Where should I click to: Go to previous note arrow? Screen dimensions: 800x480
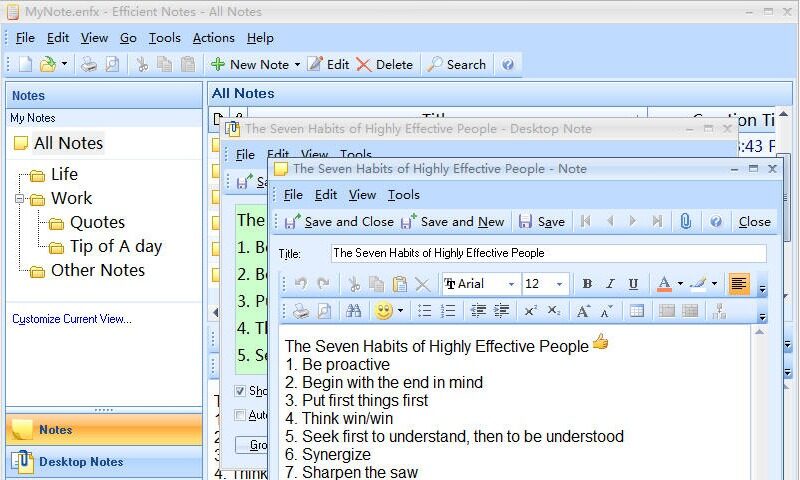[x=610, y=221]
